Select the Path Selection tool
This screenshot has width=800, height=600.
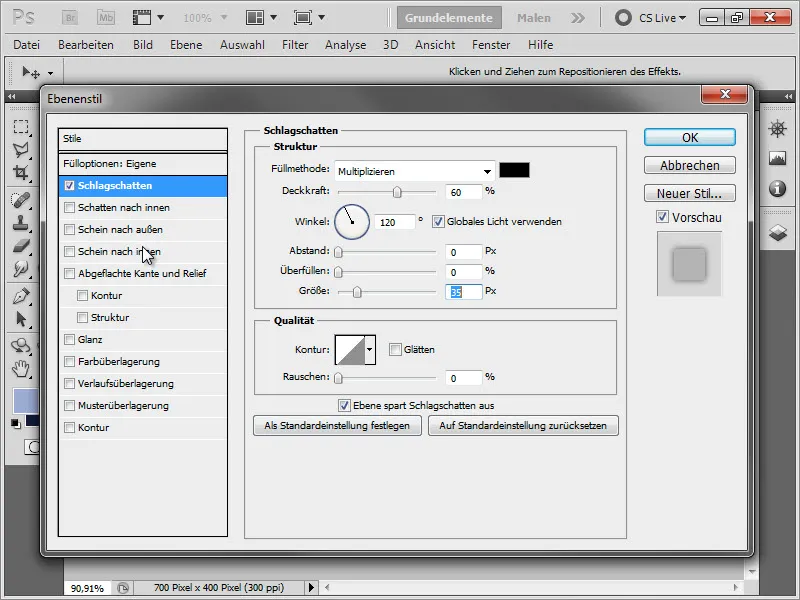(21, 319)
